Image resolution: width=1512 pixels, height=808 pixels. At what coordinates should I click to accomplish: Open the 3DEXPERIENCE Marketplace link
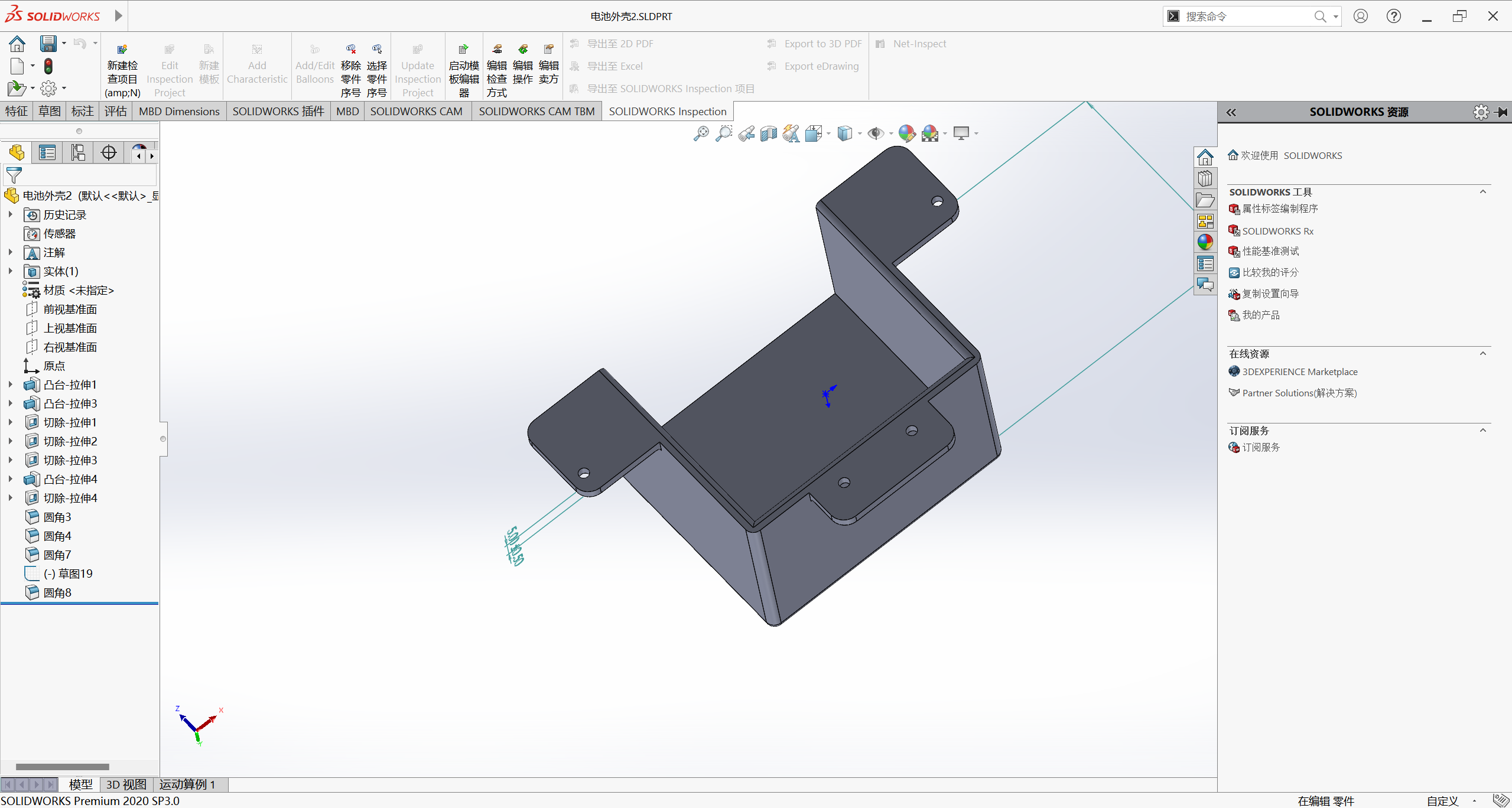tap(1299, 372)
